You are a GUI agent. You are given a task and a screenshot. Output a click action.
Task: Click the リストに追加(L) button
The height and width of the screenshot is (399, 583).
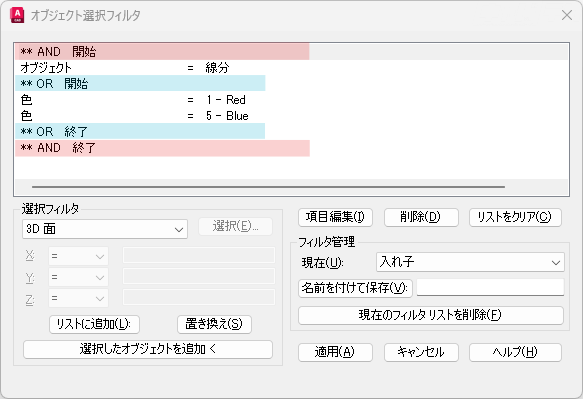pos(94,324)
